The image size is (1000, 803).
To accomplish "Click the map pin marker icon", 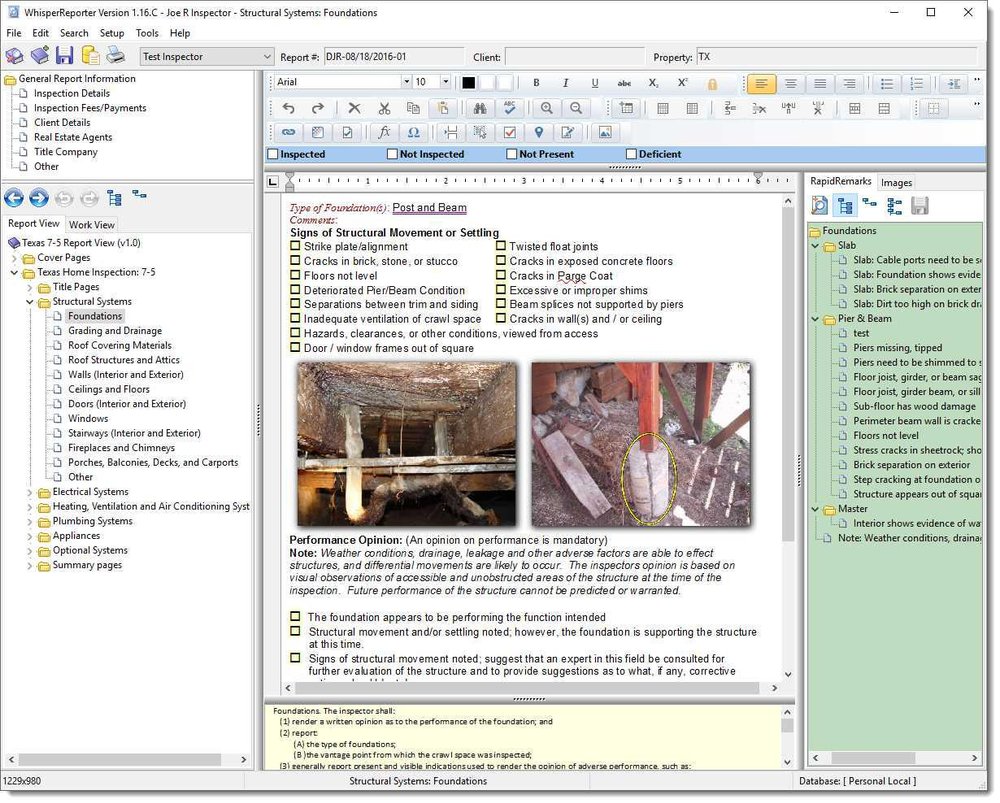I will 539,132.
